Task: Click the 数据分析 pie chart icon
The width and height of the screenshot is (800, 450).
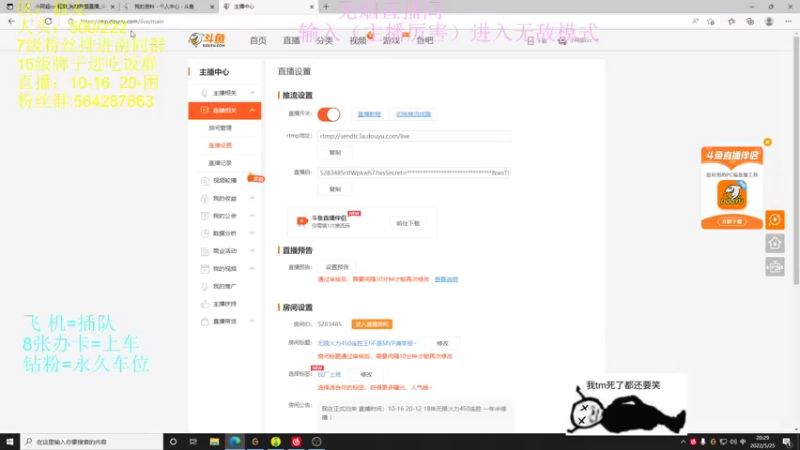Action: coord(205,234)
